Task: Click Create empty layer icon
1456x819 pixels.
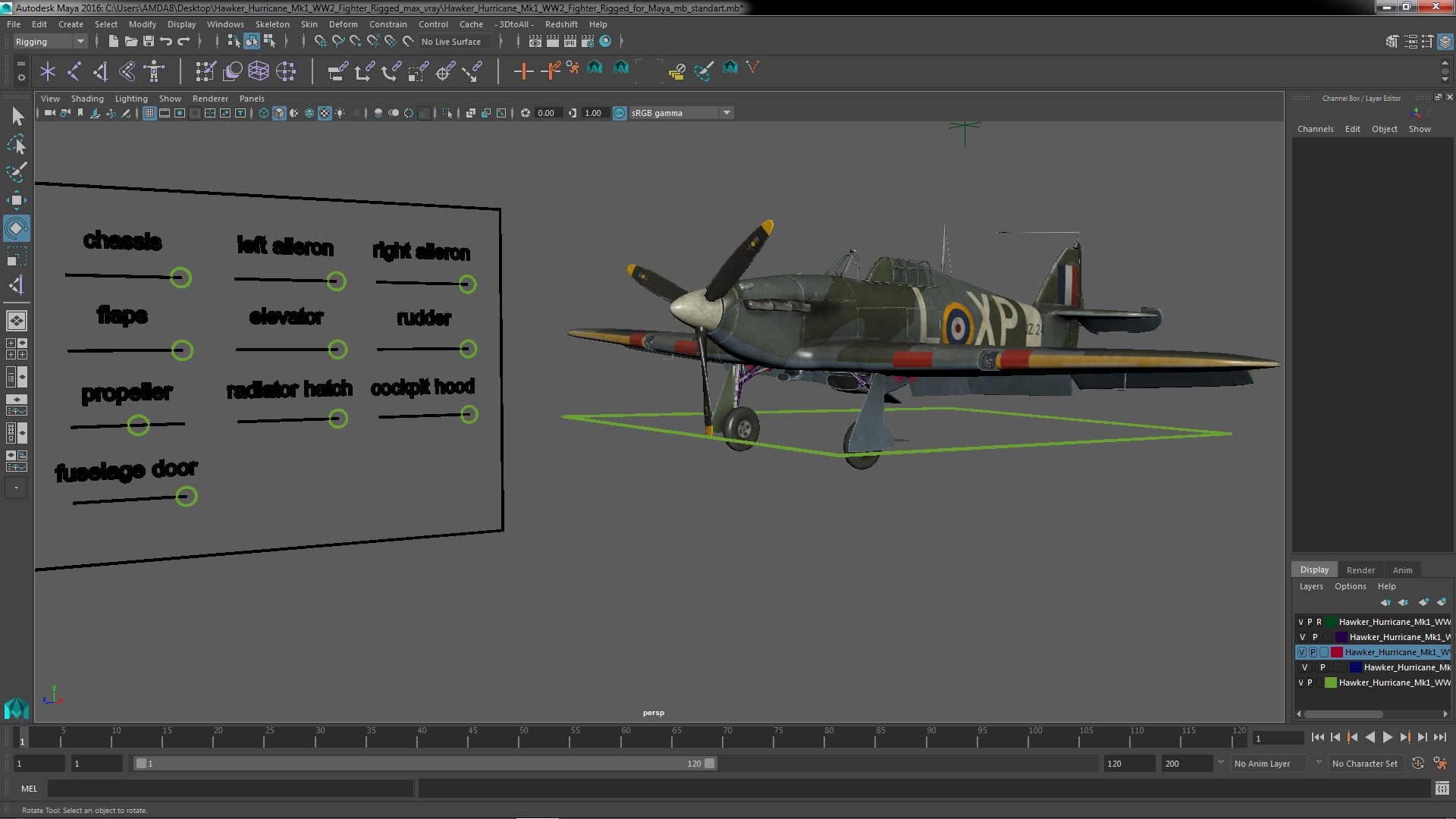Action: click(1423, 602)
